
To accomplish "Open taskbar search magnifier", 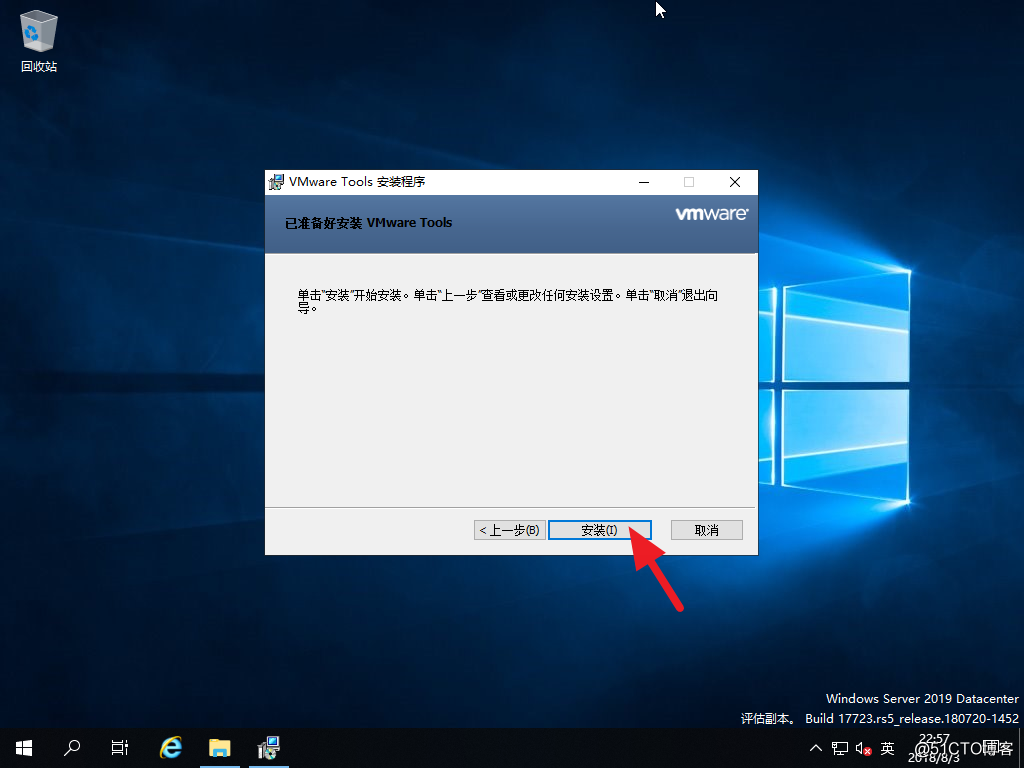I will [72, 748].
